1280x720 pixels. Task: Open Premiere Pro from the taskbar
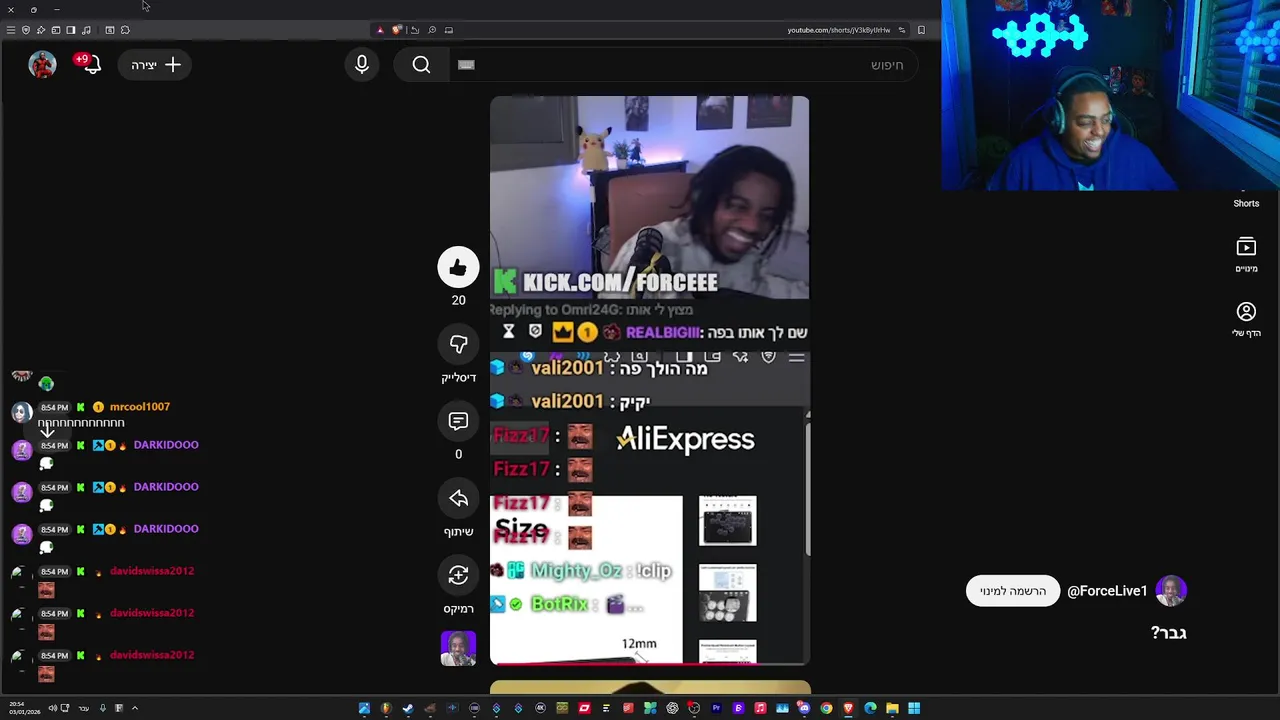pyautogui.click(x=716, y=708)
